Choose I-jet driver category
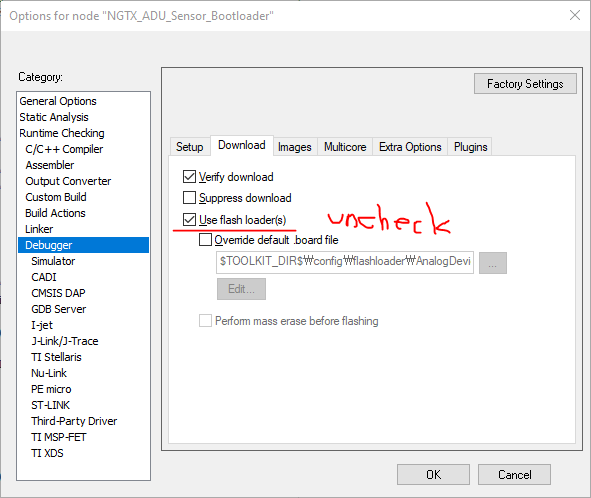The height and width of the screenshot is (498, 591). (83, 325)
